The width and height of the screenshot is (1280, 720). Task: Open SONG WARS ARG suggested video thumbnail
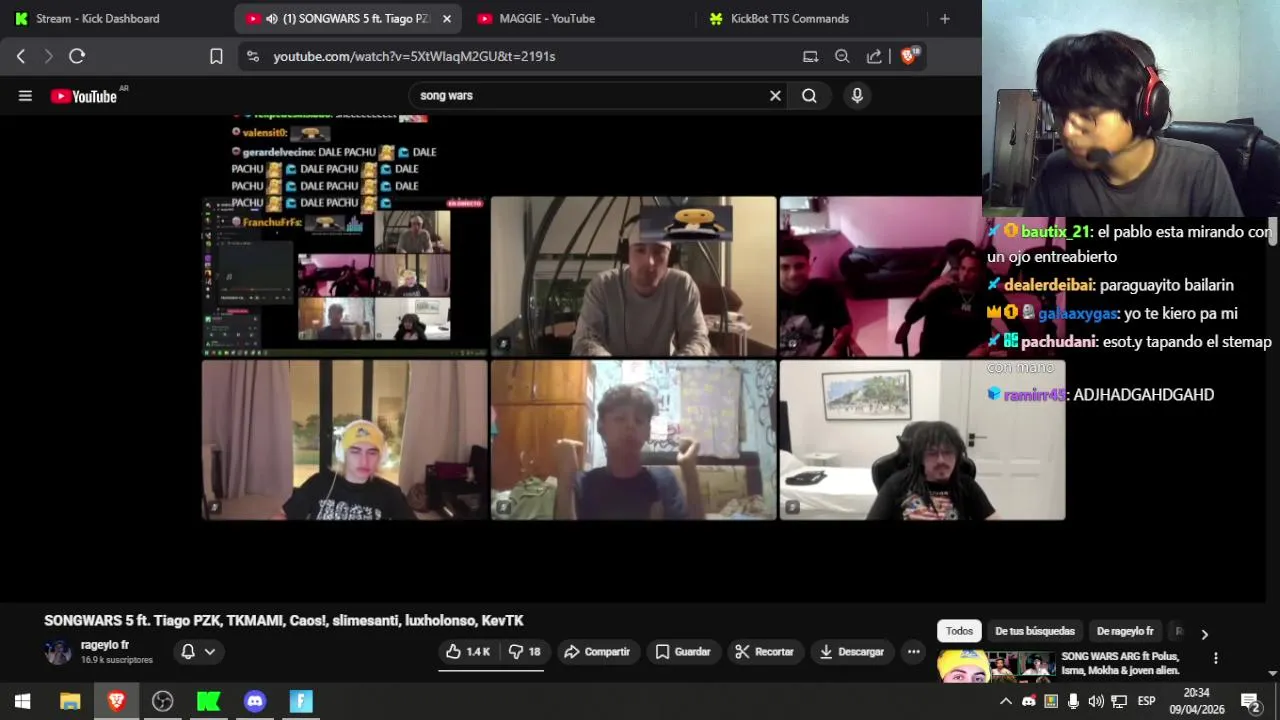[x=996, y=666]
